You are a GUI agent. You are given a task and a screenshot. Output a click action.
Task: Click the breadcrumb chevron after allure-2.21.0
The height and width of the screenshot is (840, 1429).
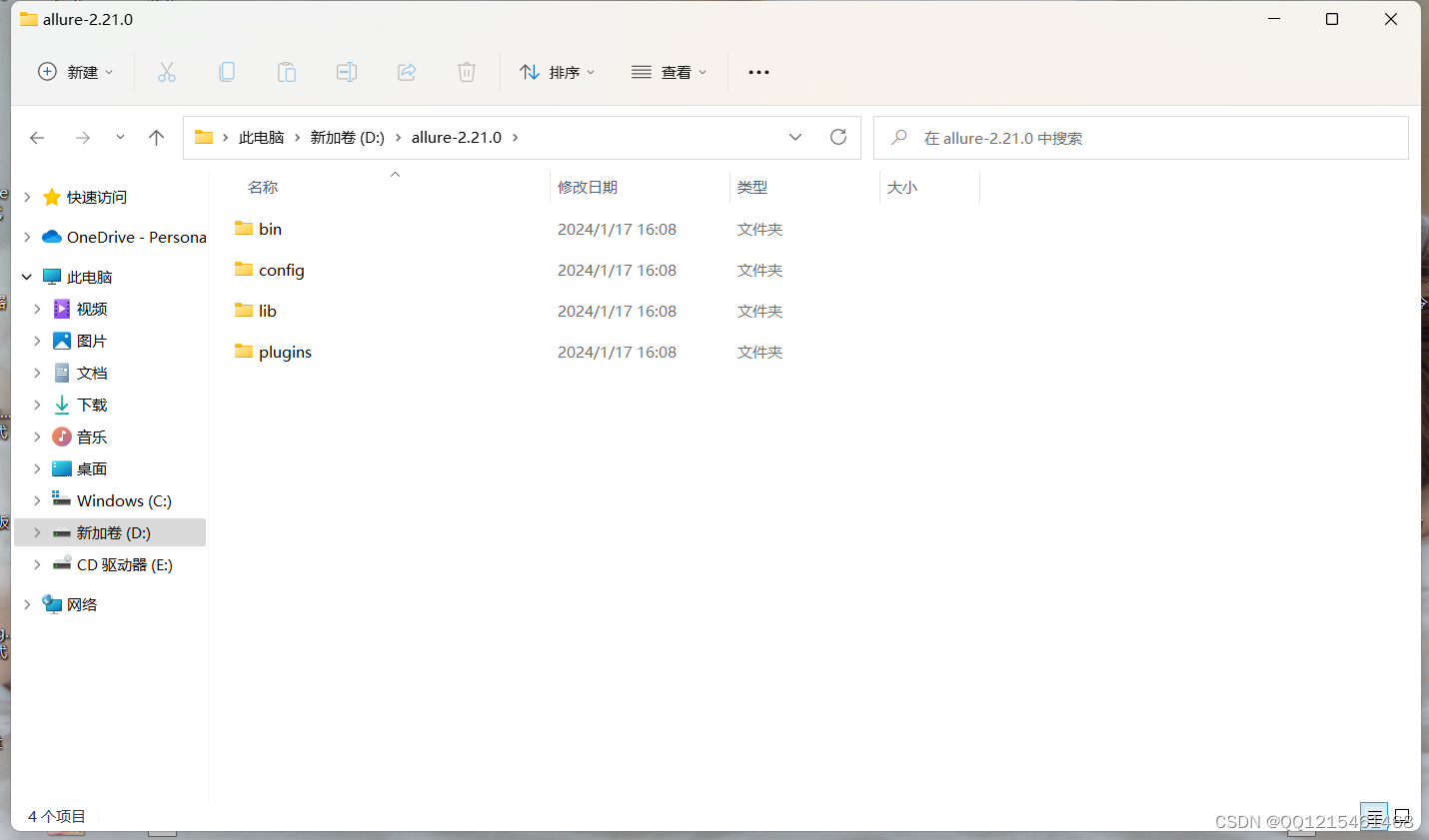pyautogui.click(x=516, y=138)
